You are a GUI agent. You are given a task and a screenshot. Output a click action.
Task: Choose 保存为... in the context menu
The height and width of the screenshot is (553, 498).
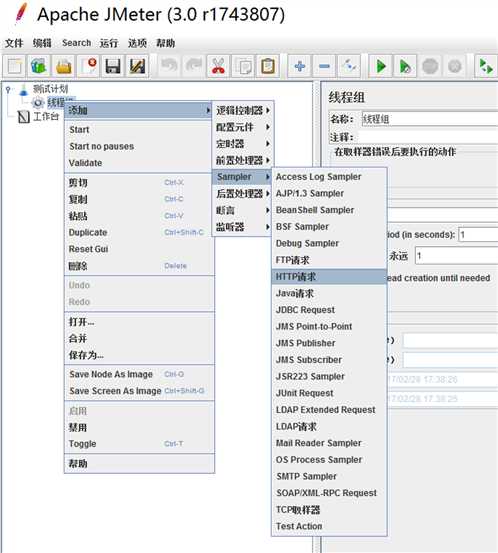coord(139,355)
